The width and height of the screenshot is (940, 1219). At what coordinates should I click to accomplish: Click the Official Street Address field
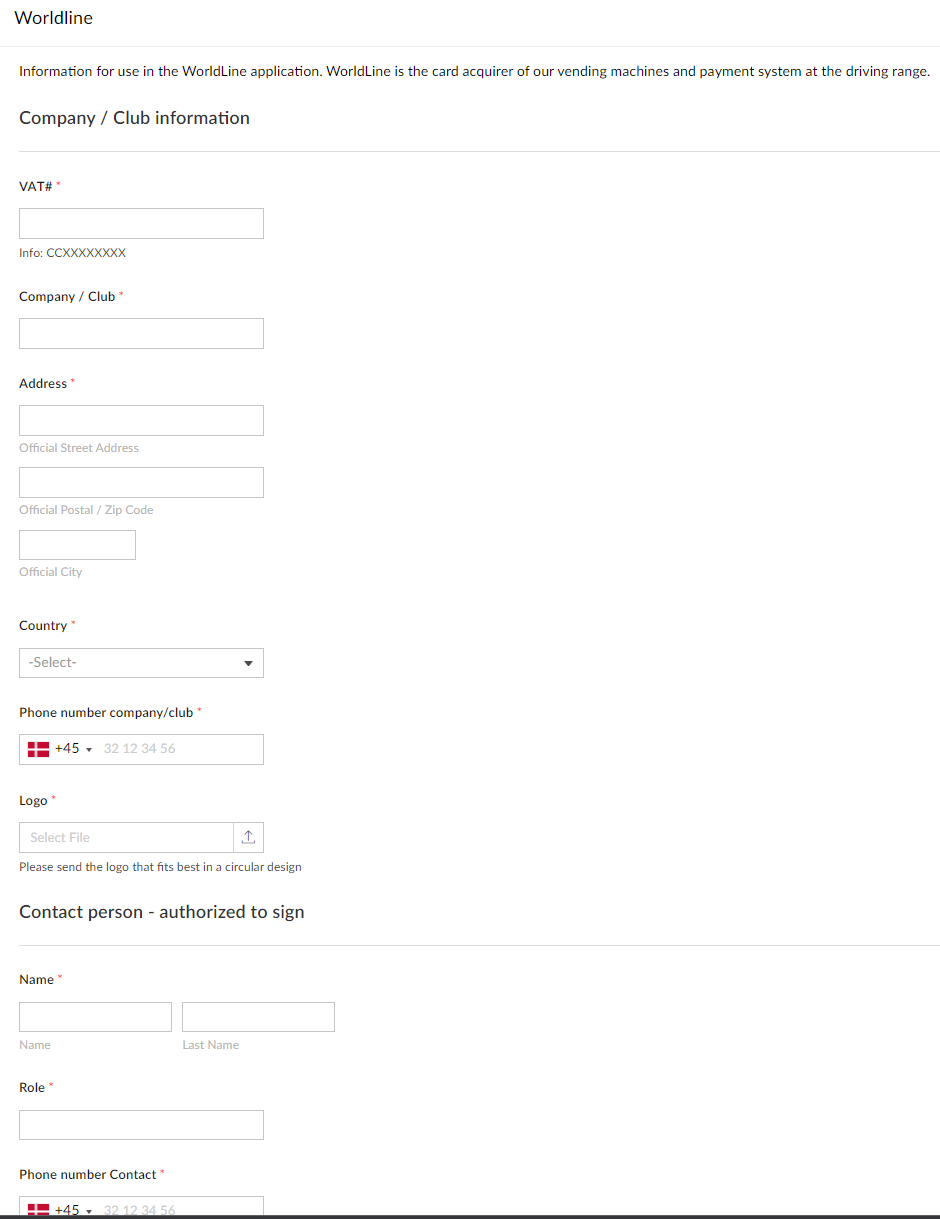pyautogui.click(x=141, y=421)
